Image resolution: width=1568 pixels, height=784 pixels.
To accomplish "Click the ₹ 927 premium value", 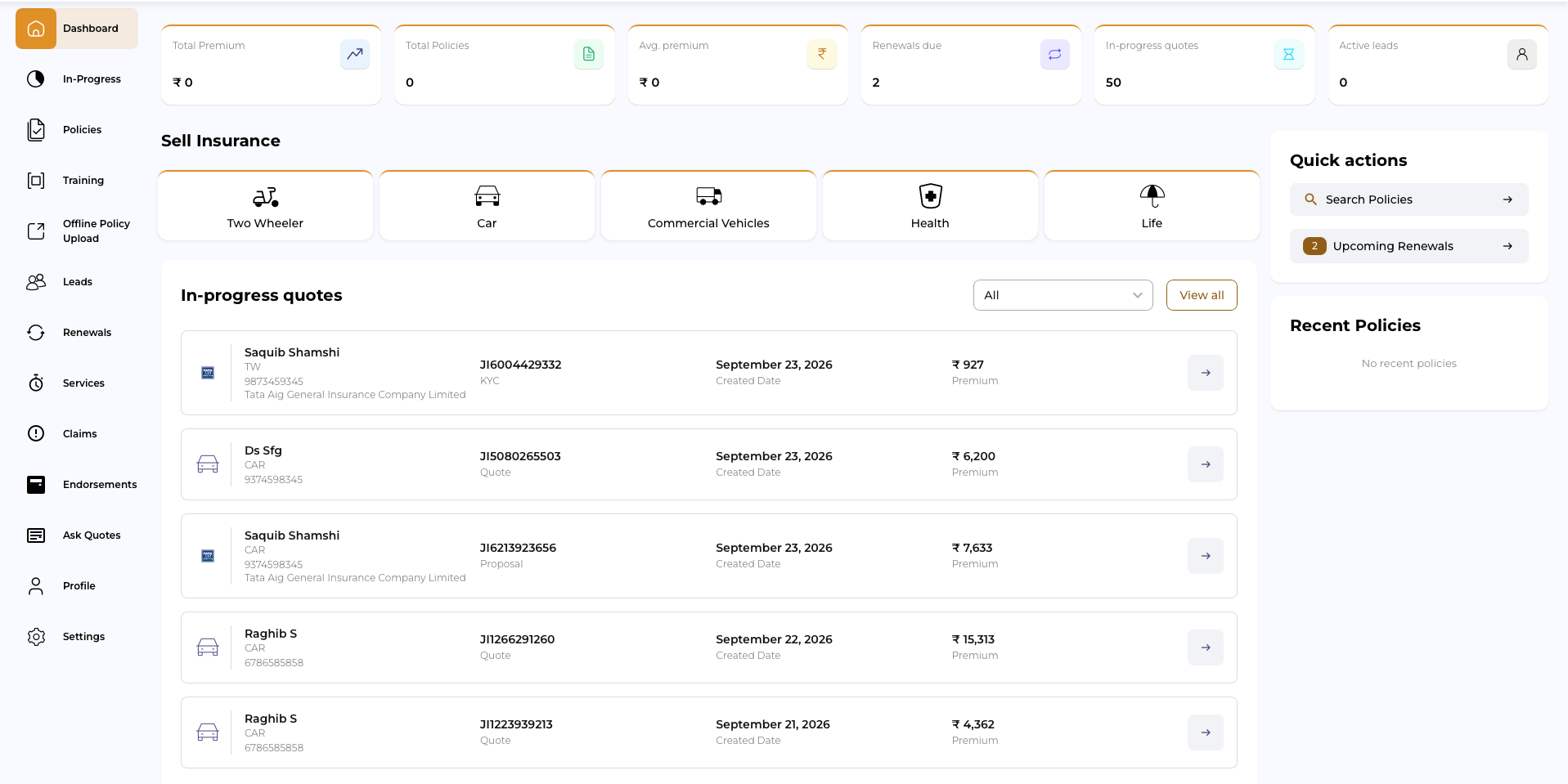I will [x=968, y=365].
